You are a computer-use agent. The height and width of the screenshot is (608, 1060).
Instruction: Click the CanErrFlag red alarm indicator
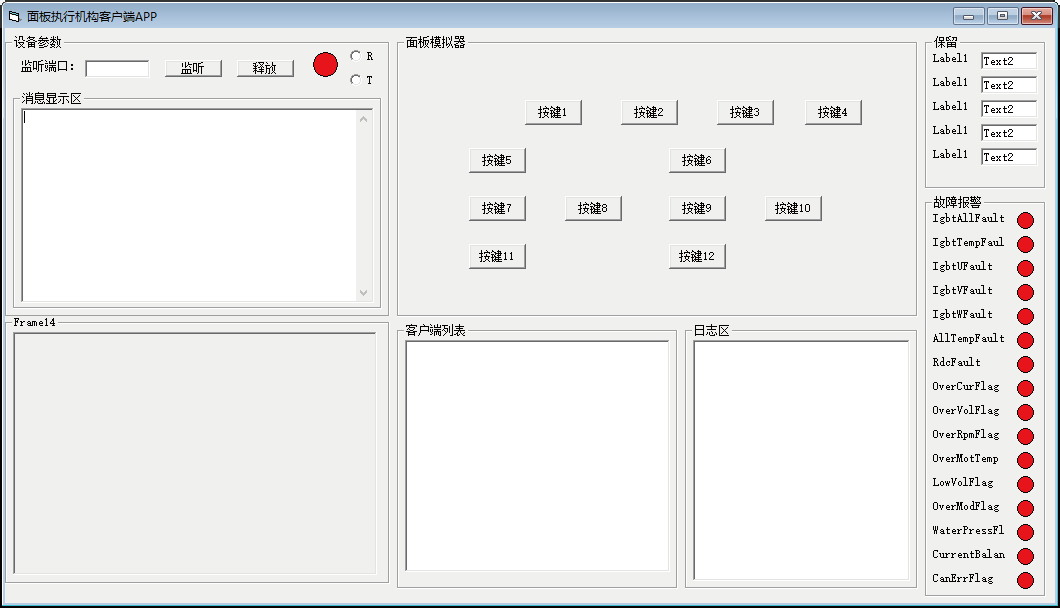tap(1025, 580)
